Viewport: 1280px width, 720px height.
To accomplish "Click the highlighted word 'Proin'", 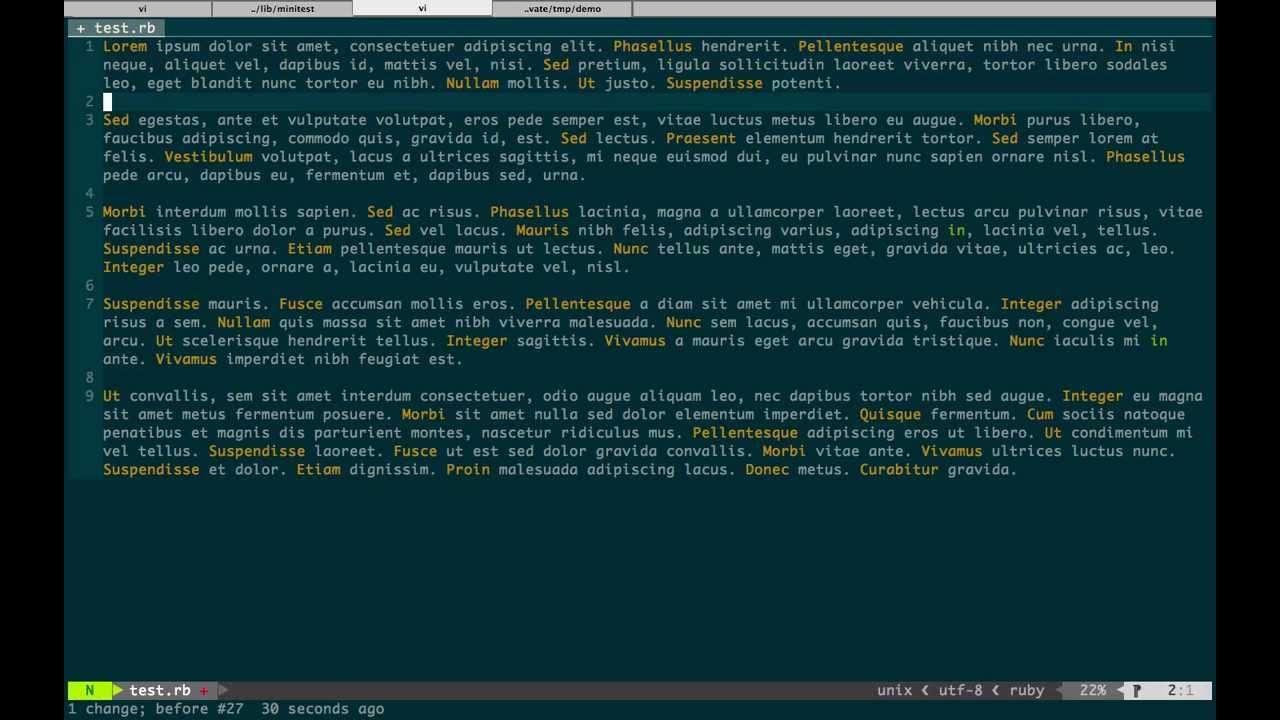I will (468, 470).
